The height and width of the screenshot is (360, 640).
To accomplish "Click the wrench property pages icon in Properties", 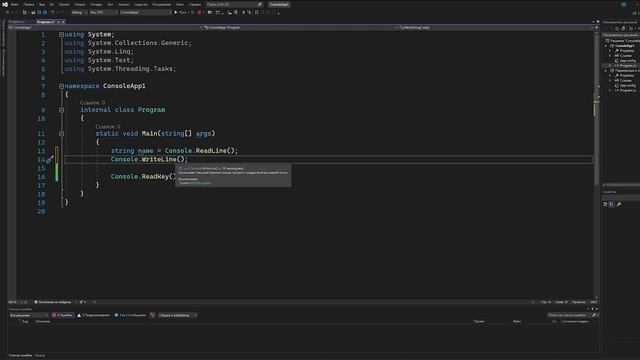I will click(x=619, y=204).
